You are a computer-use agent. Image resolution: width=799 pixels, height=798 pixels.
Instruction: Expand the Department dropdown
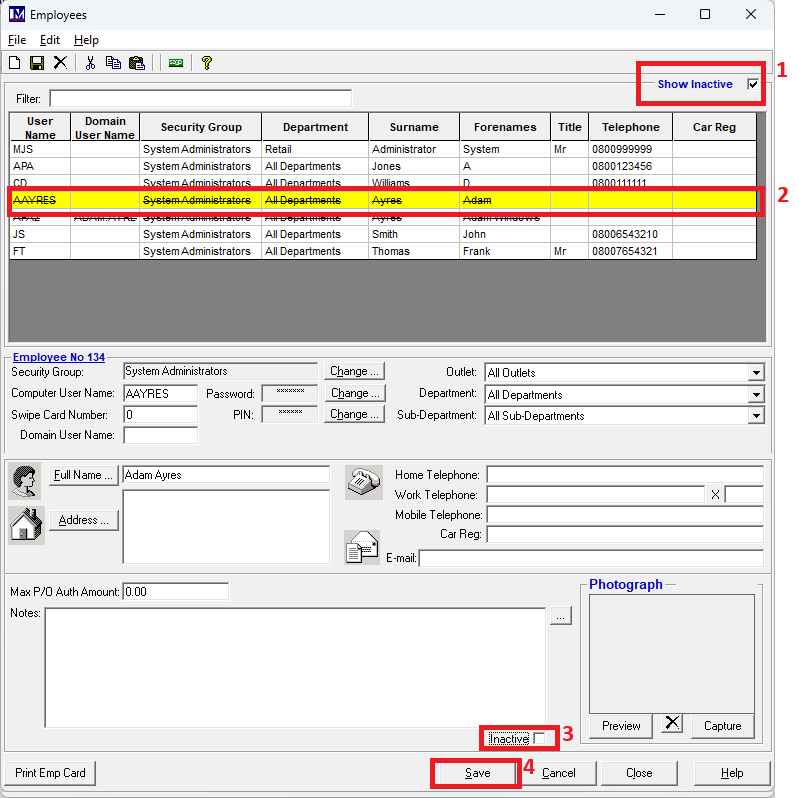click(x=756, y=394)
